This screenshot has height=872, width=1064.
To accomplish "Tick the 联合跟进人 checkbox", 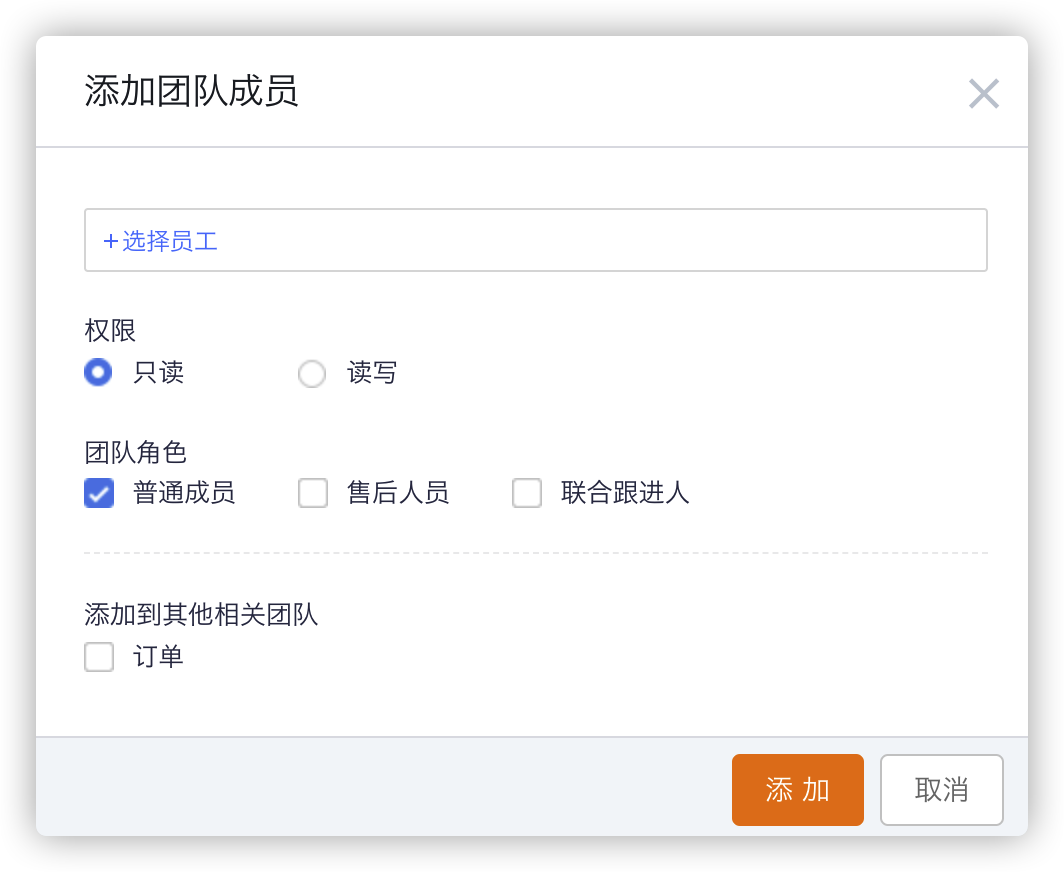I will point(527,493).
